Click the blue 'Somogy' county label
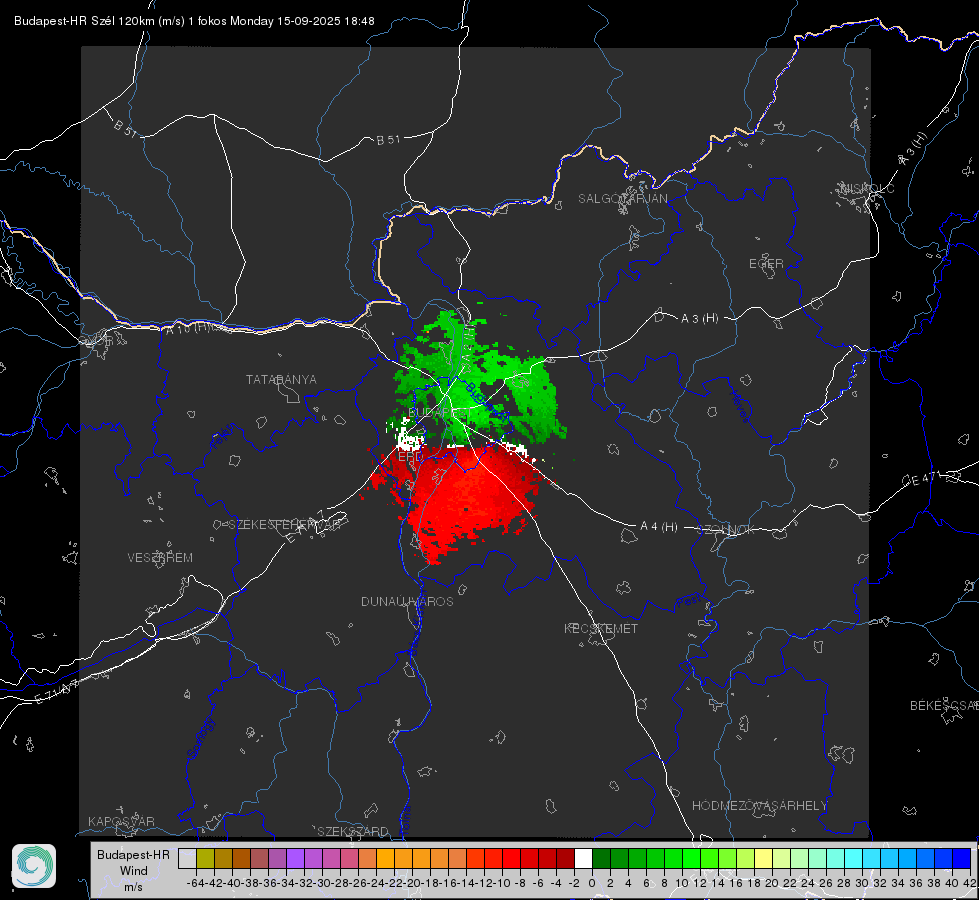This screenshot has height=900, width=979. point(200,738)
